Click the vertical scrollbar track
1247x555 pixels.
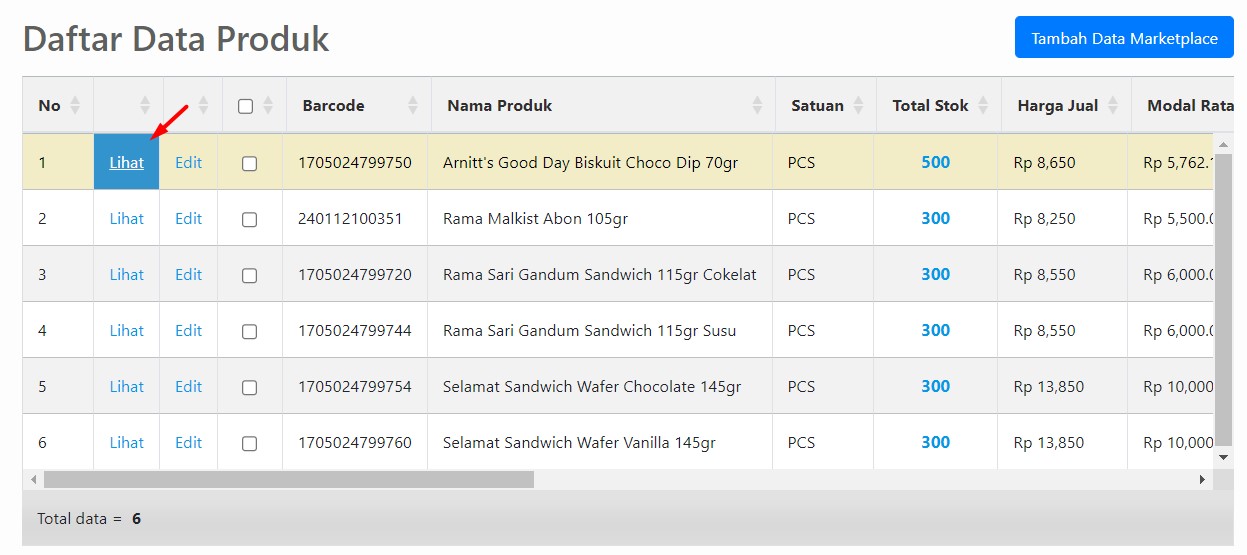click(1224, 300)
